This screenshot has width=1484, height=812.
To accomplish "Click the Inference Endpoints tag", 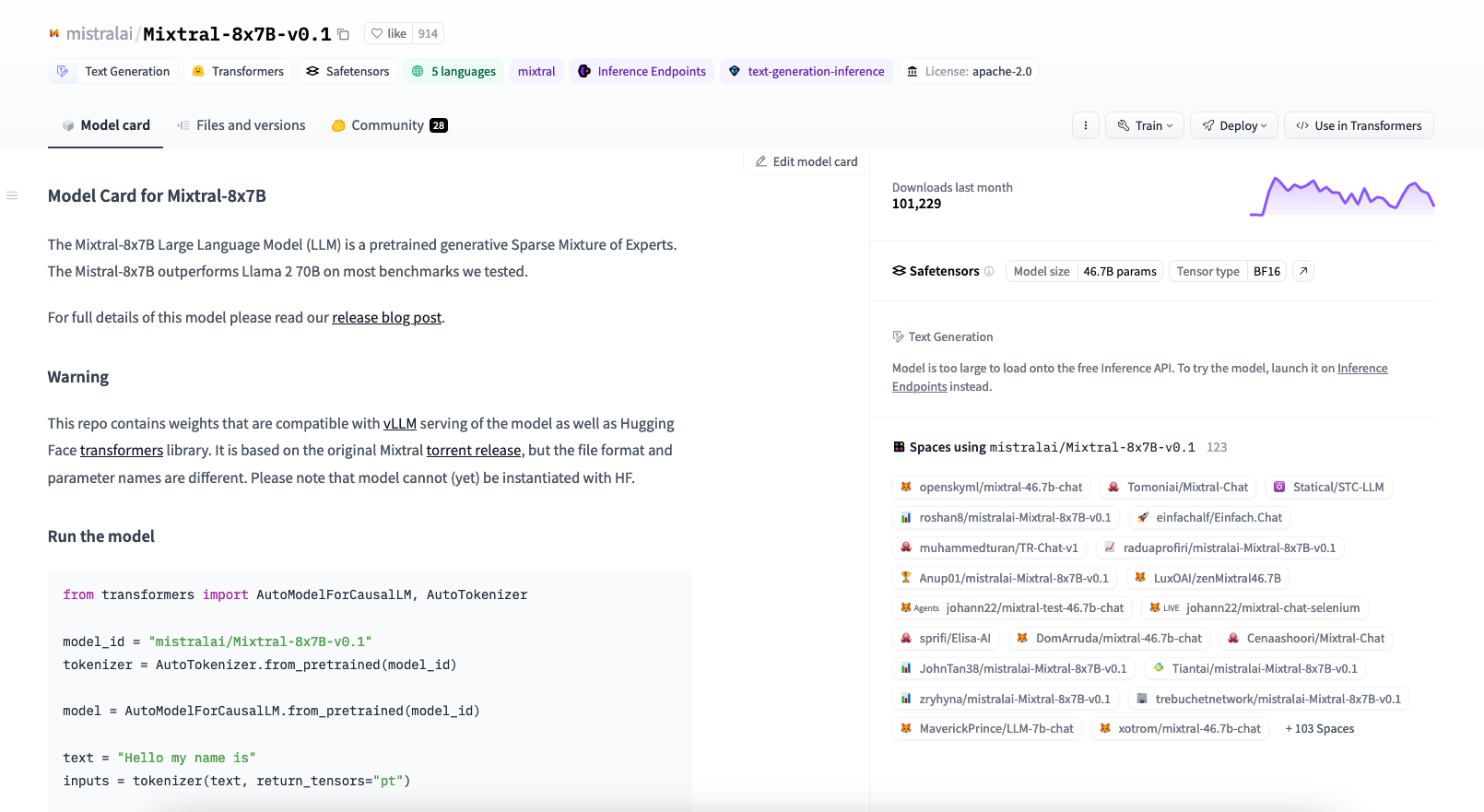I will coord(642,71).
